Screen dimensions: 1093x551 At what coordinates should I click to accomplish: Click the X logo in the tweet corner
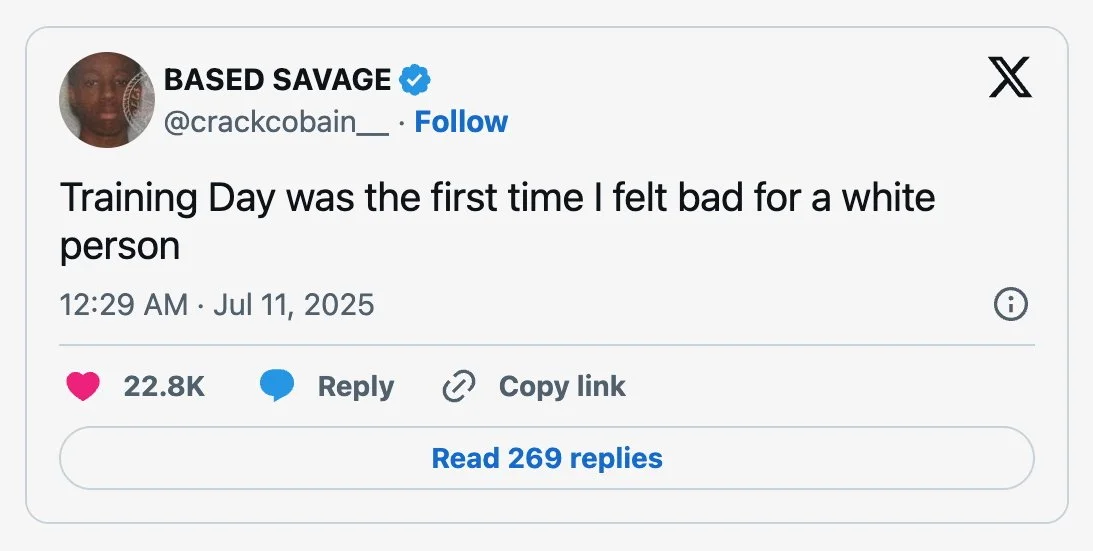[1010, 78]
